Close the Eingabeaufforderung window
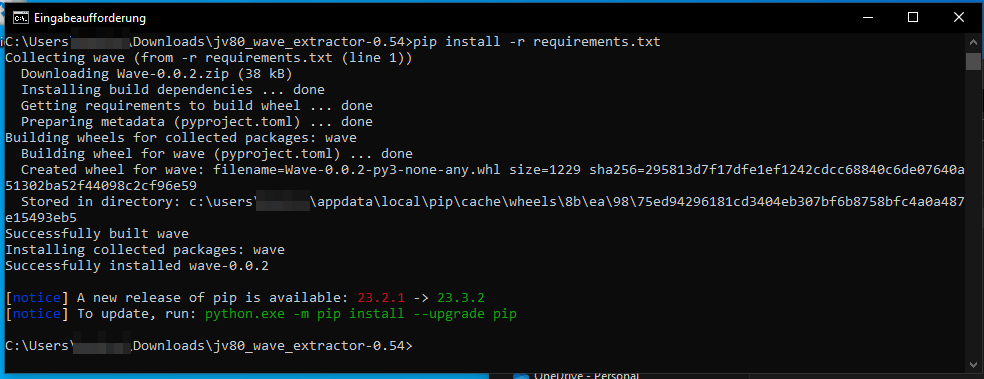This screenshot has width=984, height=379. tap(959, 18)
